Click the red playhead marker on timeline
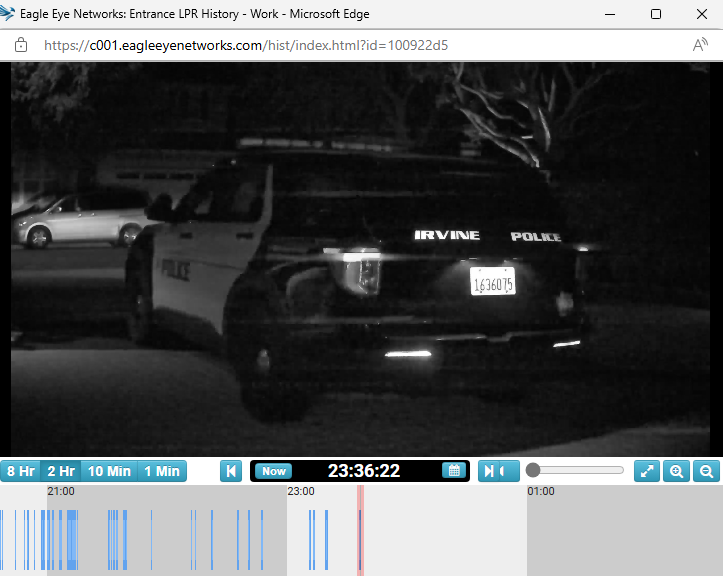 (361, 530)
